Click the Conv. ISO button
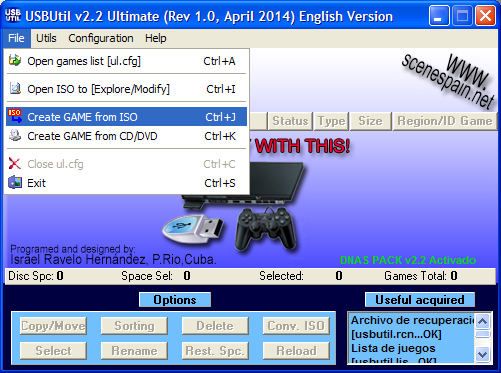The height and width of the screenshot is (373, 501). pos(296,326)
